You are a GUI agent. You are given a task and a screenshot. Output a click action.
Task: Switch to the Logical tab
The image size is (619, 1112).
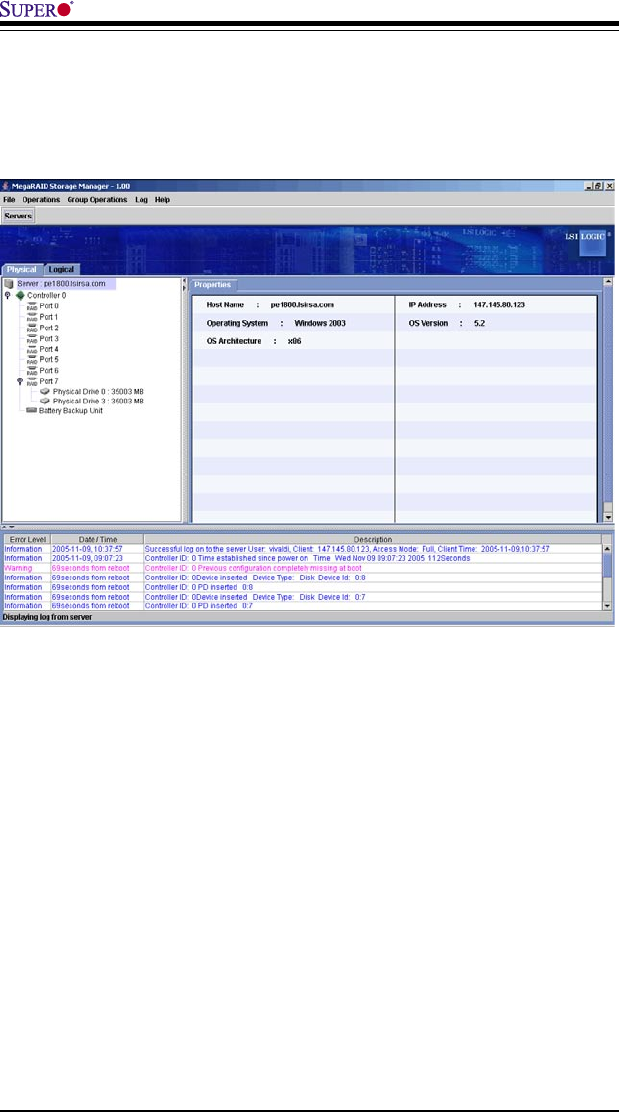[x=62, y=269]
